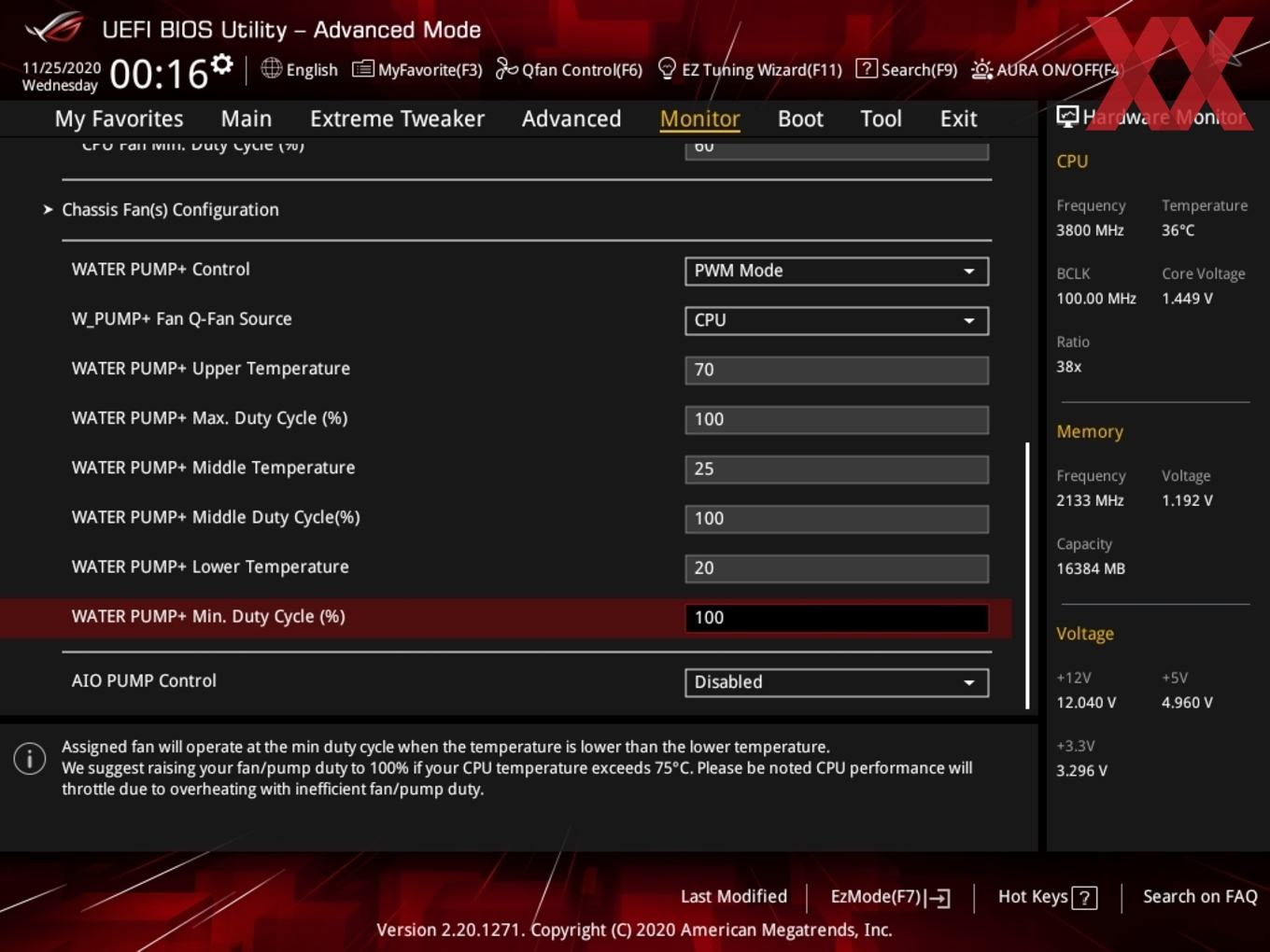Click memory capacity value 16384 MB
The height and width of the screenshot is (952, 1270).
click(x=1091, y=568)
